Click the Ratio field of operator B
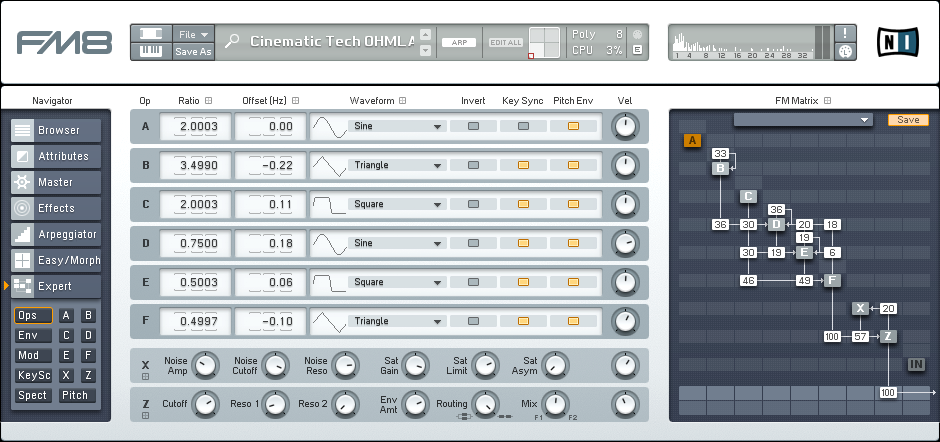940x442 pixels. pyautogui.click(x=195, y=165)
